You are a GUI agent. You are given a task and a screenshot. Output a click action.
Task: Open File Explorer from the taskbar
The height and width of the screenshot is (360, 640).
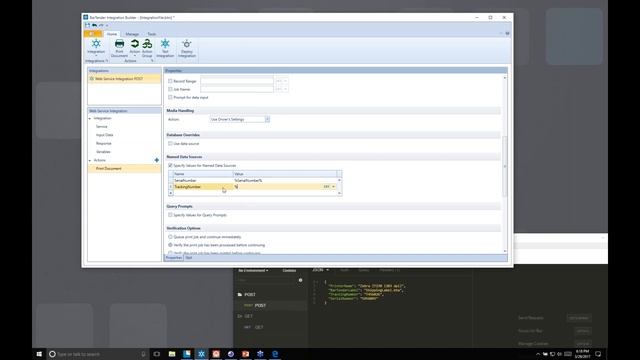click(x=172, y=354)
